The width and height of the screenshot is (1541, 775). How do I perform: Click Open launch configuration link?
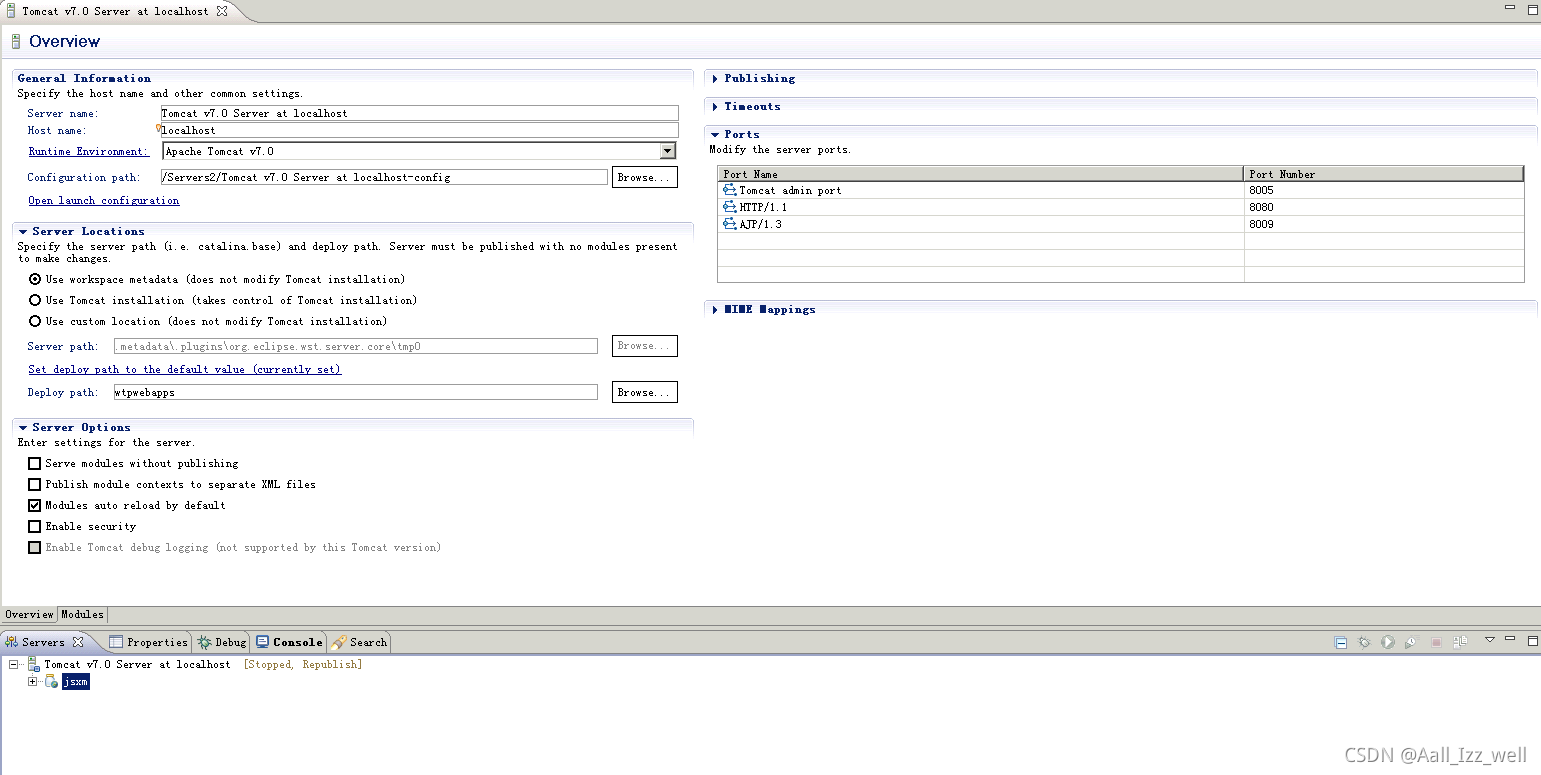pos(104,200)
